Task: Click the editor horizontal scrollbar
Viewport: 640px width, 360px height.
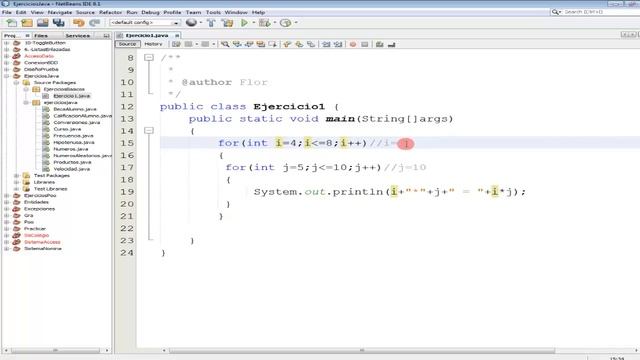Action: point(362,350)
